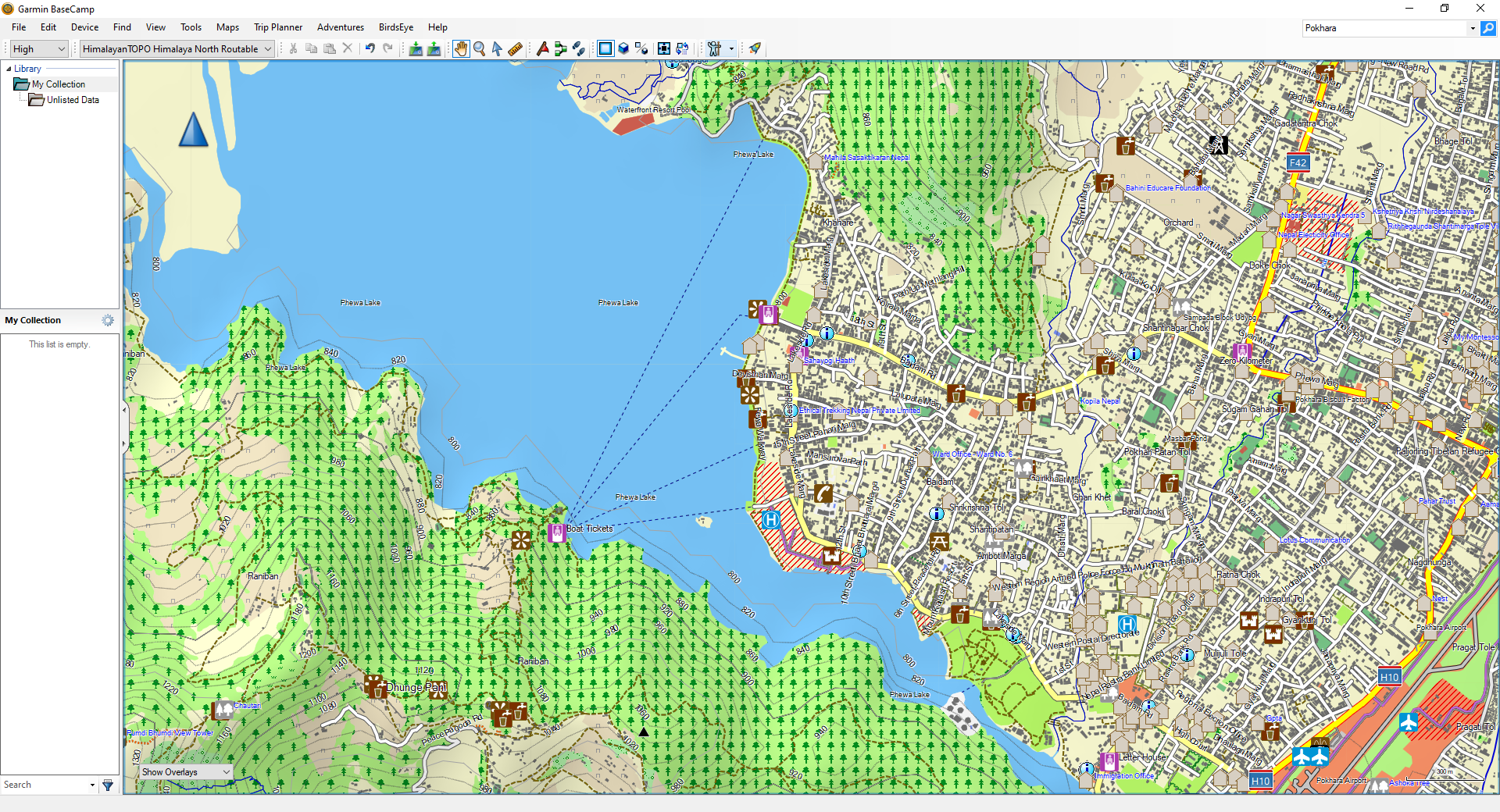Click the Redo arrow icon

(388, 48)
